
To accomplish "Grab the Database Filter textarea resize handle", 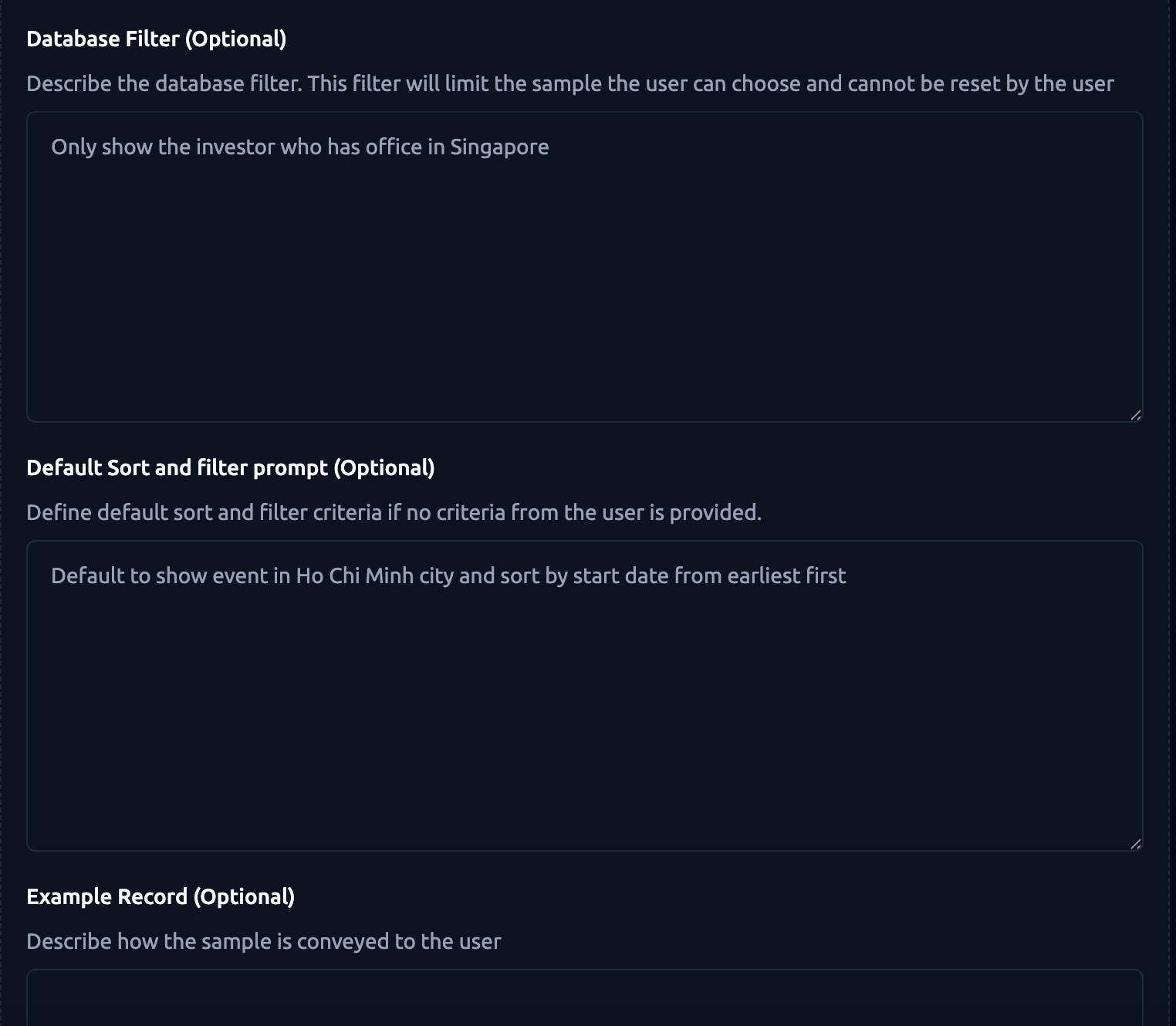I will pyautogui.click(x=1135, y=415).
